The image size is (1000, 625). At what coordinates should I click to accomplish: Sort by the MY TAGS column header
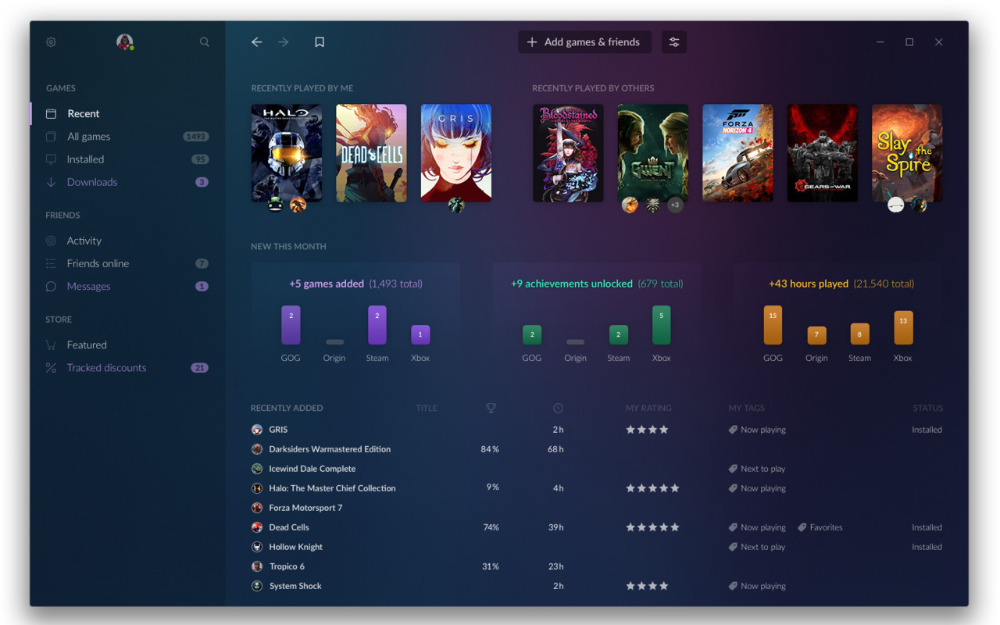(x=746, y=408)
